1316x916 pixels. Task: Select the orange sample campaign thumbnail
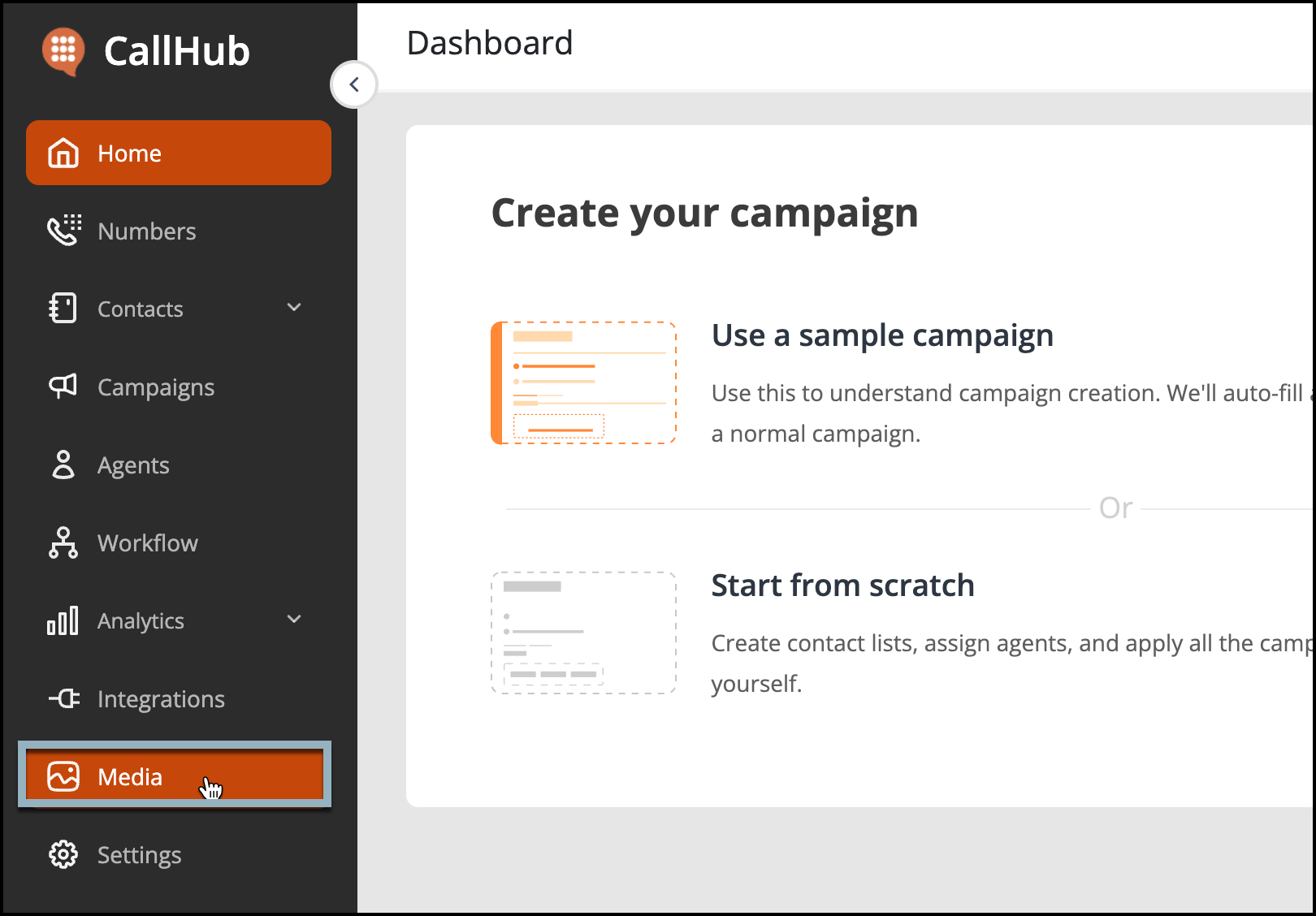pyautogui.click(x=583, y=383)
